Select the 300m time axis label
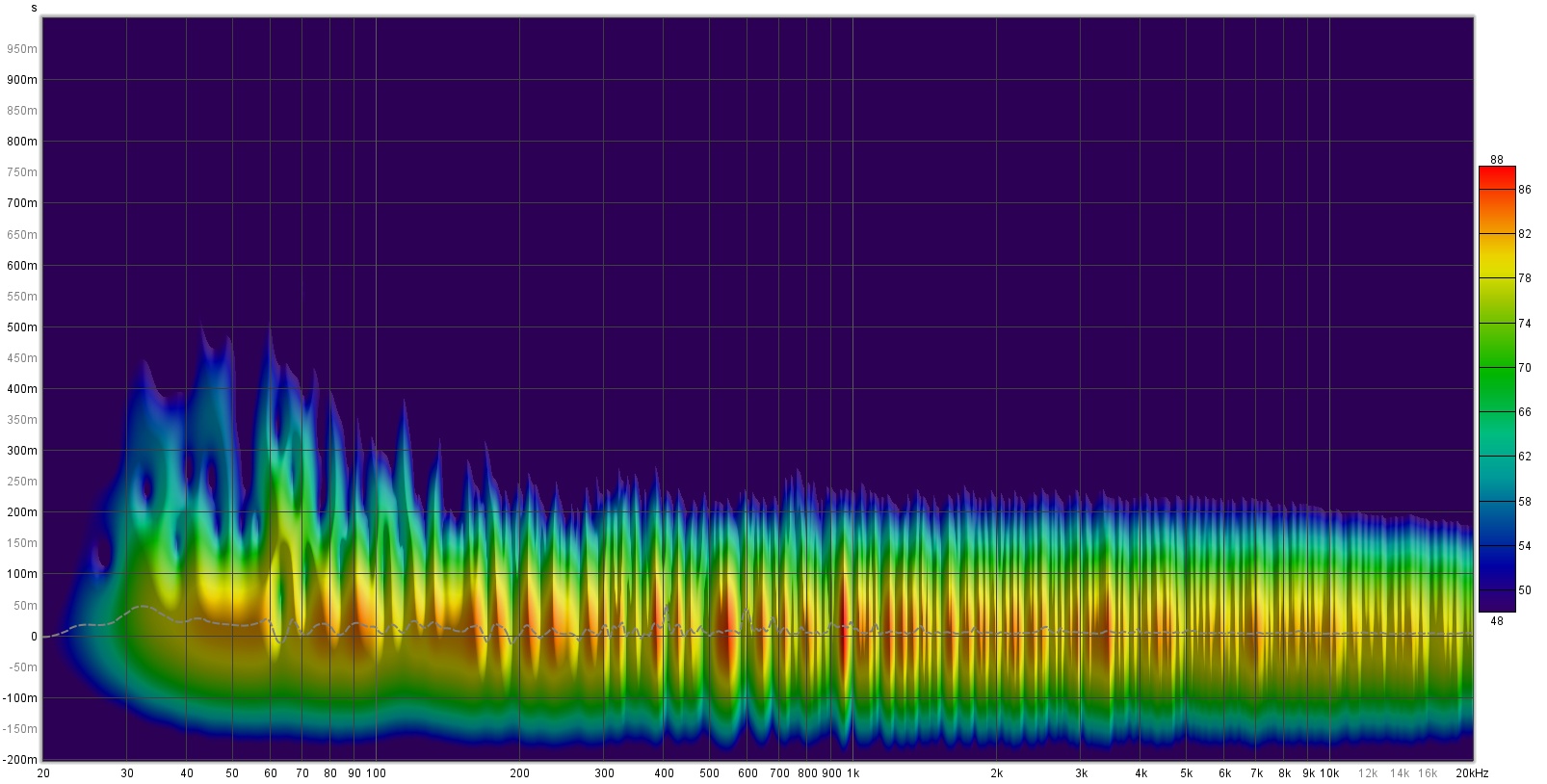This screenshot has width=1547, height=784. pyautogui.click(x=21, y=451)
